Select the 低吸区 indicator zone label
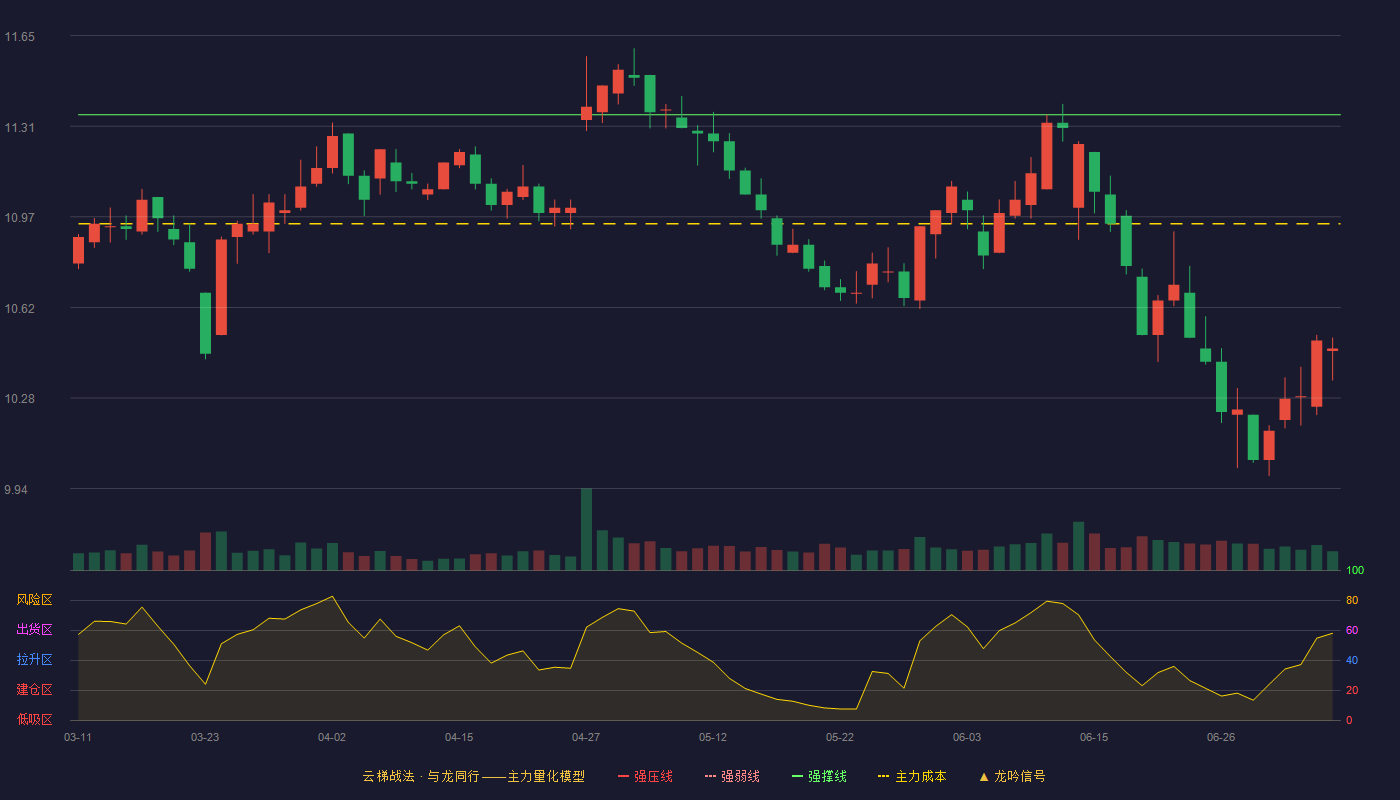Screen dimensions: 1400x800 click(34, 719)
